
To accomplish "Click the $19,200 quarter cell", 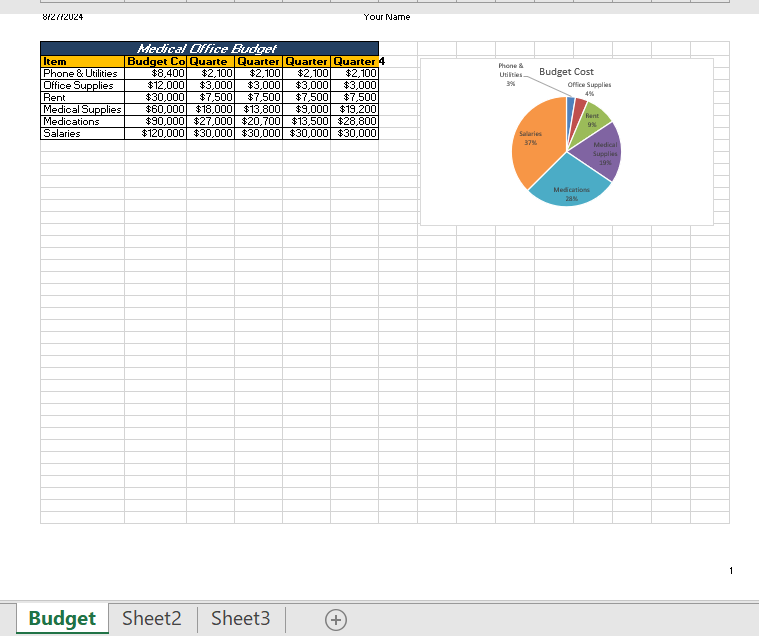I will point(354,109).
